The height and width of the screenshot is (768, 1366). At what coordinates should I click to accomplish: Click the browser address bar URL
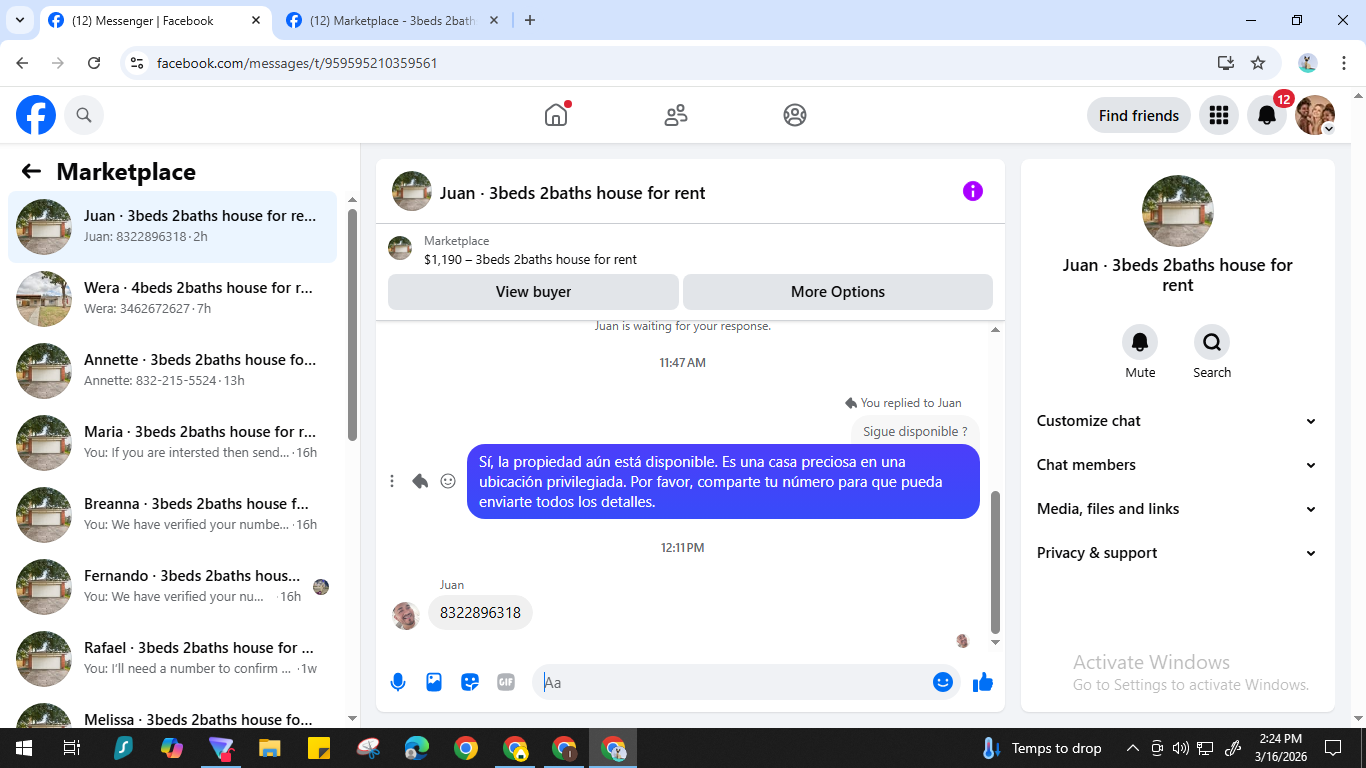click(297, 63)
